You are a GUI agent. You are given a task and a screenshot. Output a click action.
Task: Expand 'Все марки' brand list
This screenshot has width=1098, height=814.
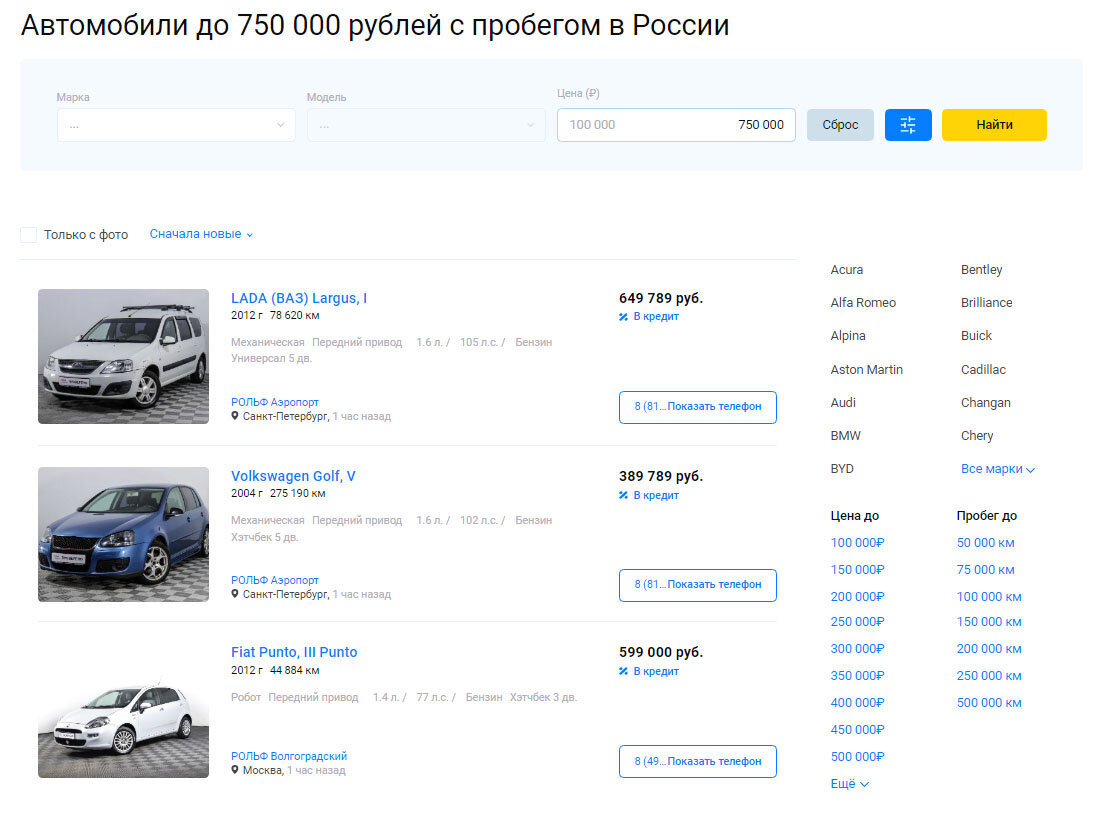[x=997, y=469]
